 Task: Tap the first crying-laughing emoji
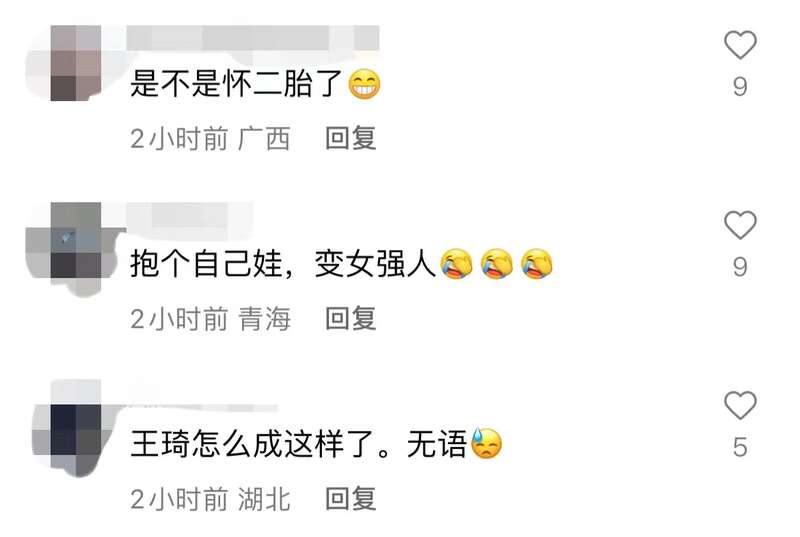457,264
